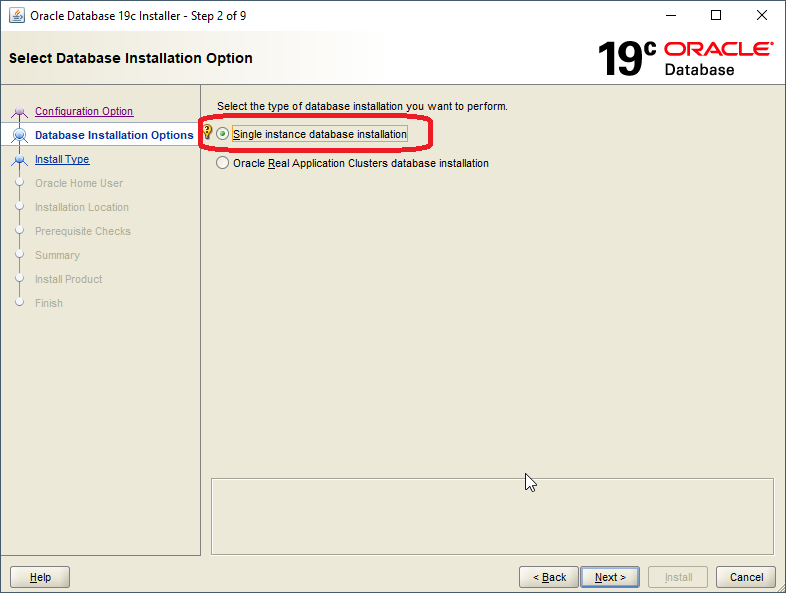Screen dimensions: 786x593
Task: Cancel the installer with Cancel button
Action: [746, 577]
